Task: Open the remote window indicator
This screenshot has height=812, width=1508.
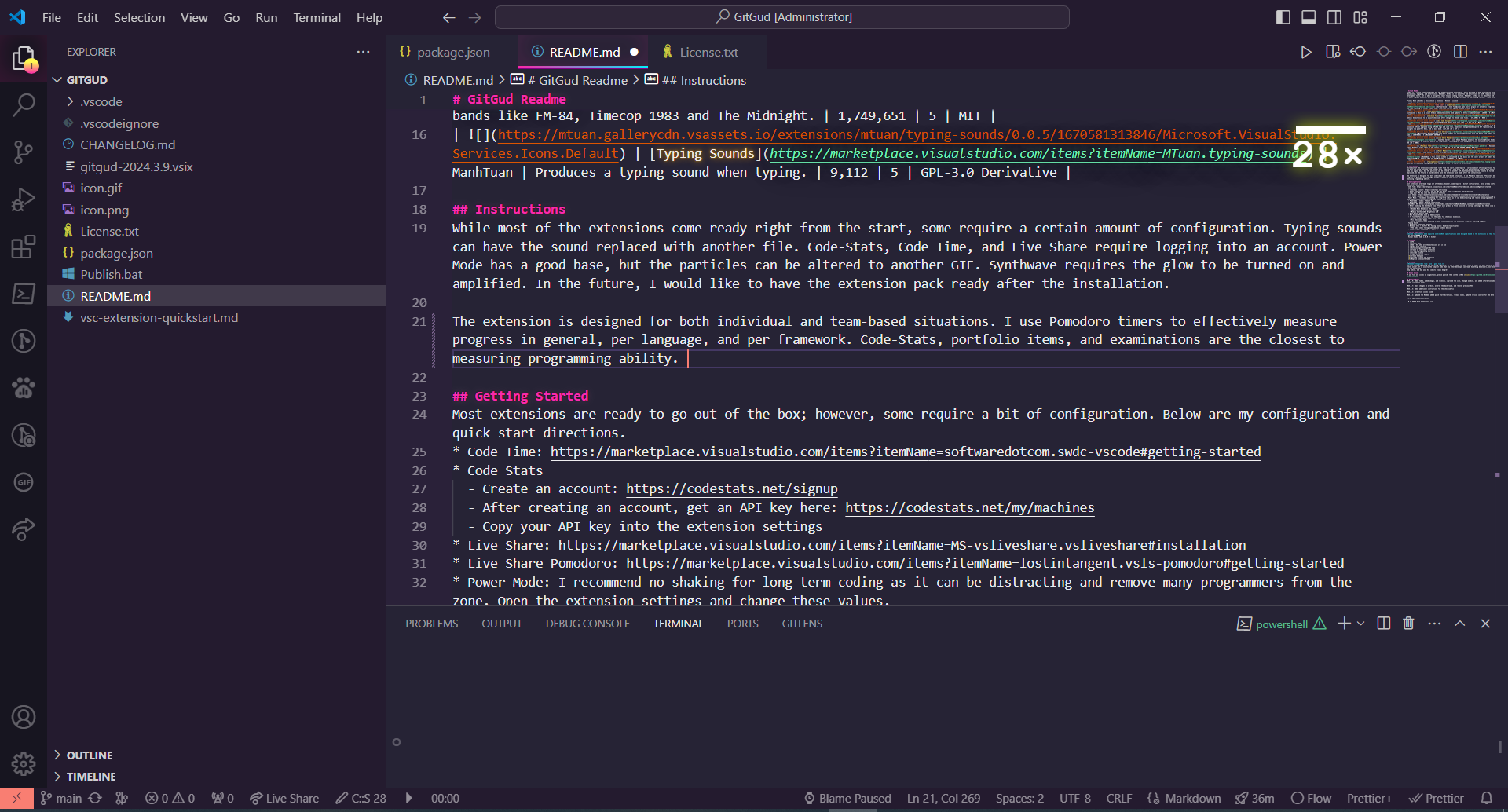Action: [x=16, y=798]
